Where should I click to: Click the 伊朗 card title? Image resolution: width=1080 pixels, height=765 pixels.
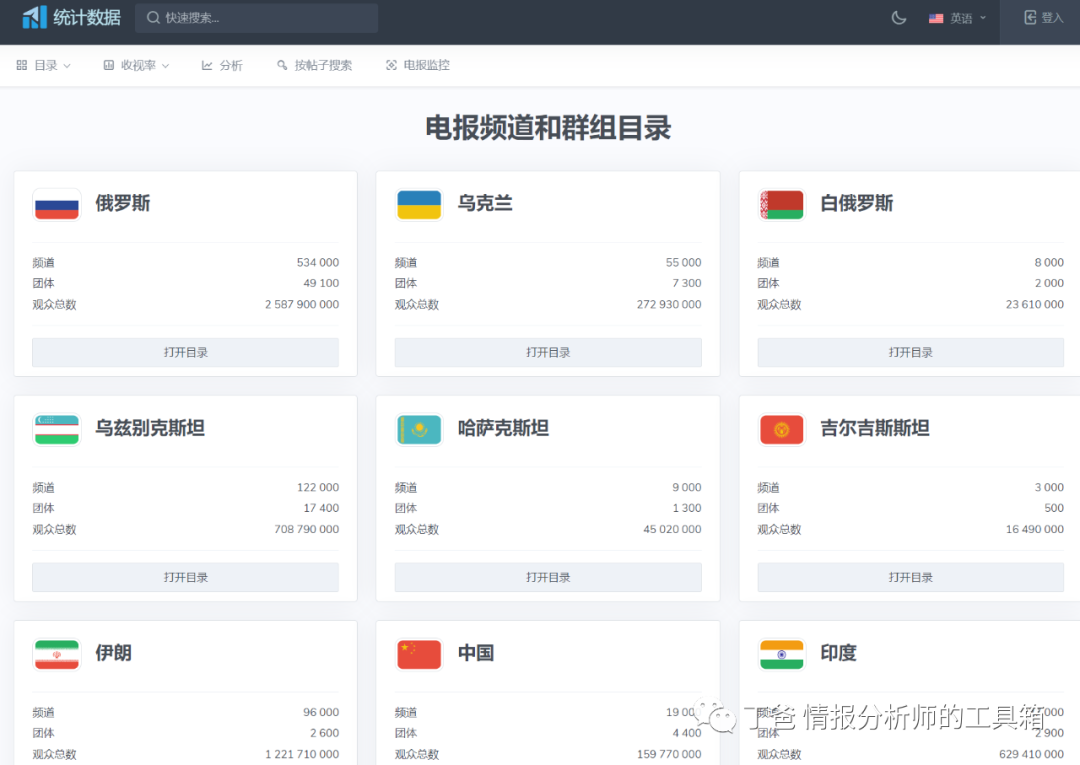[114, 653]
